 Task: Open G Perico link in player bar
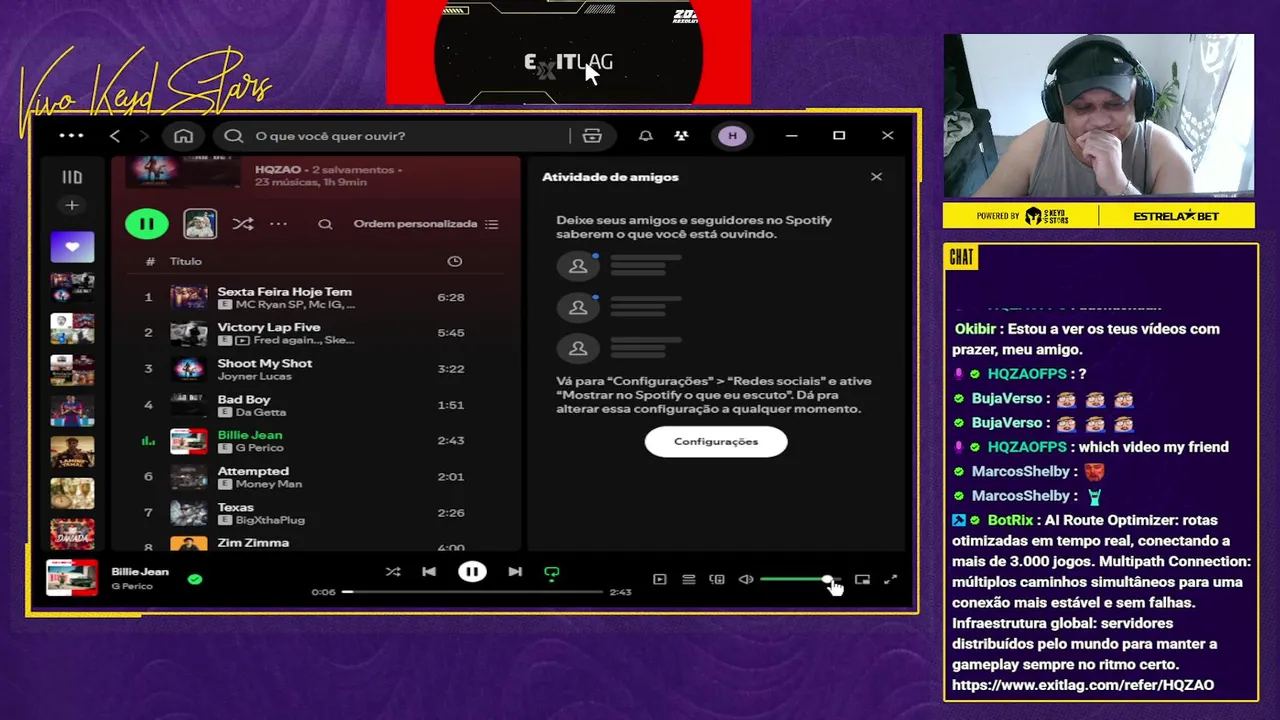pyautogui.click(x=132, y=586)
